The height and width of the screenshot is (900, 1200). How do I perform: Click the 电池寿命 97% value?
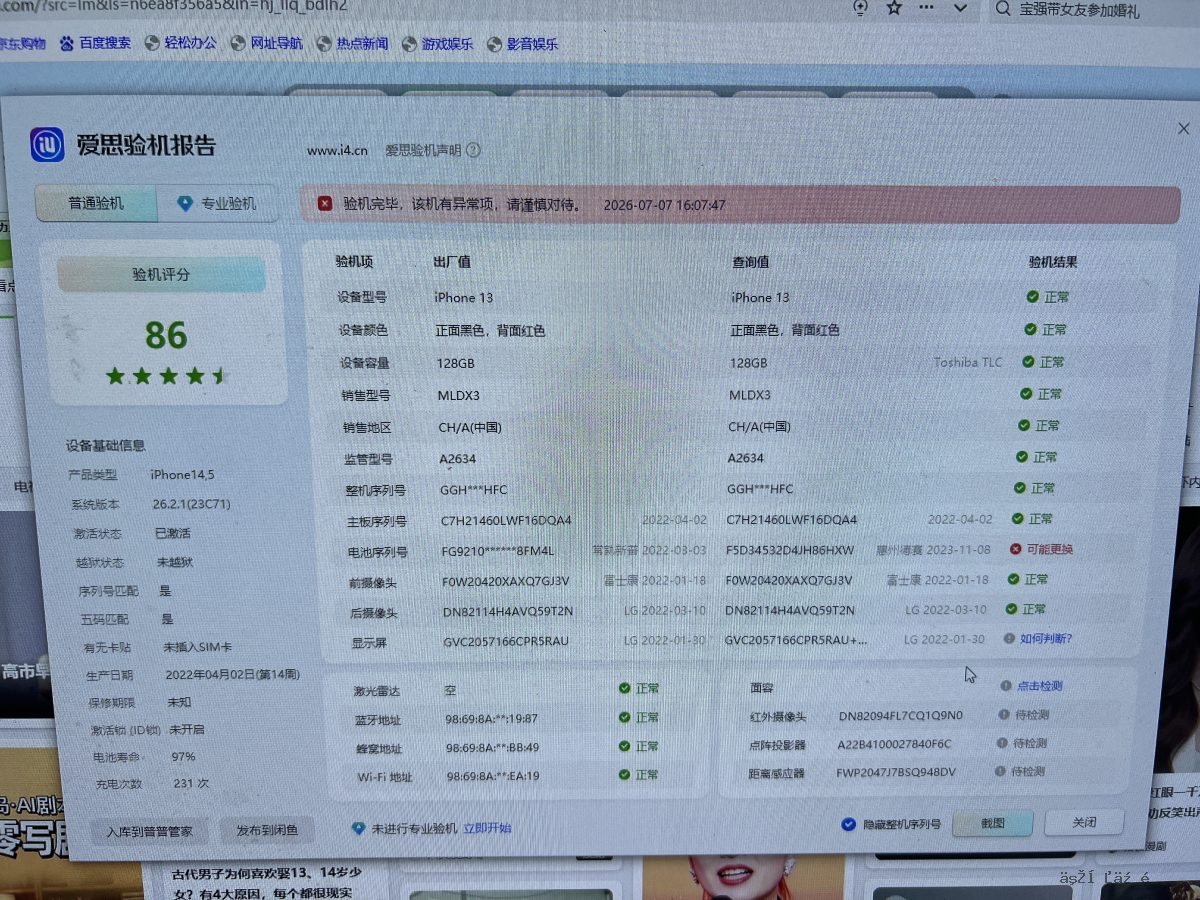[x=184, y=757]
